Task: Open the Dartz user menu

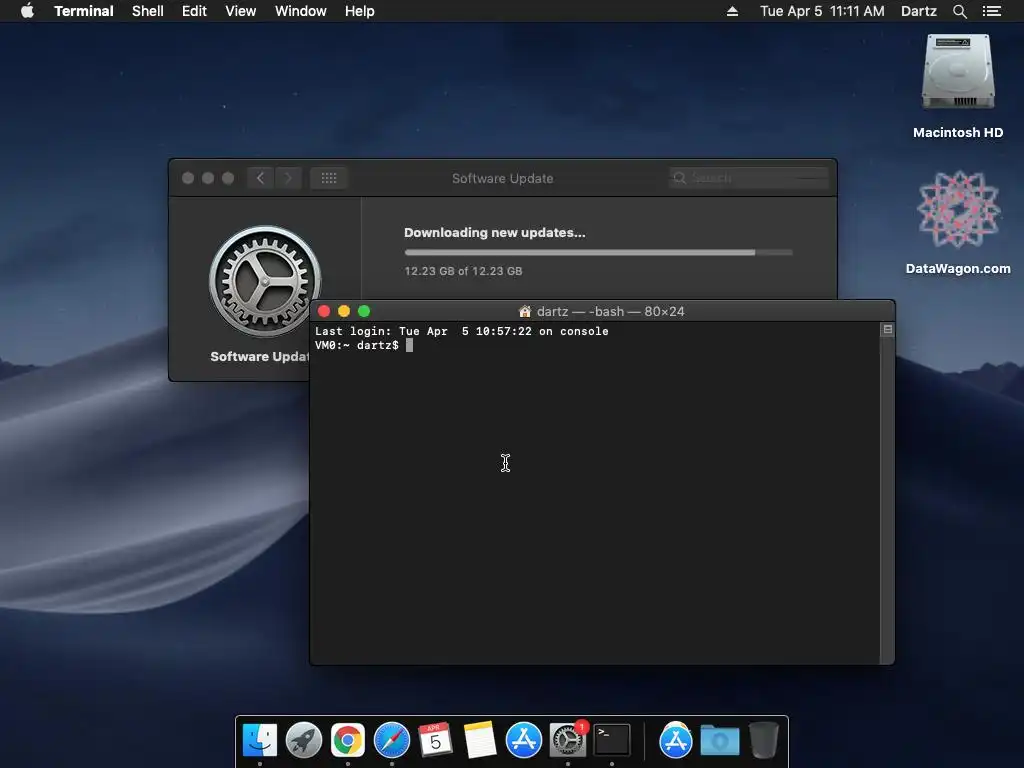Action: [918, 11]
